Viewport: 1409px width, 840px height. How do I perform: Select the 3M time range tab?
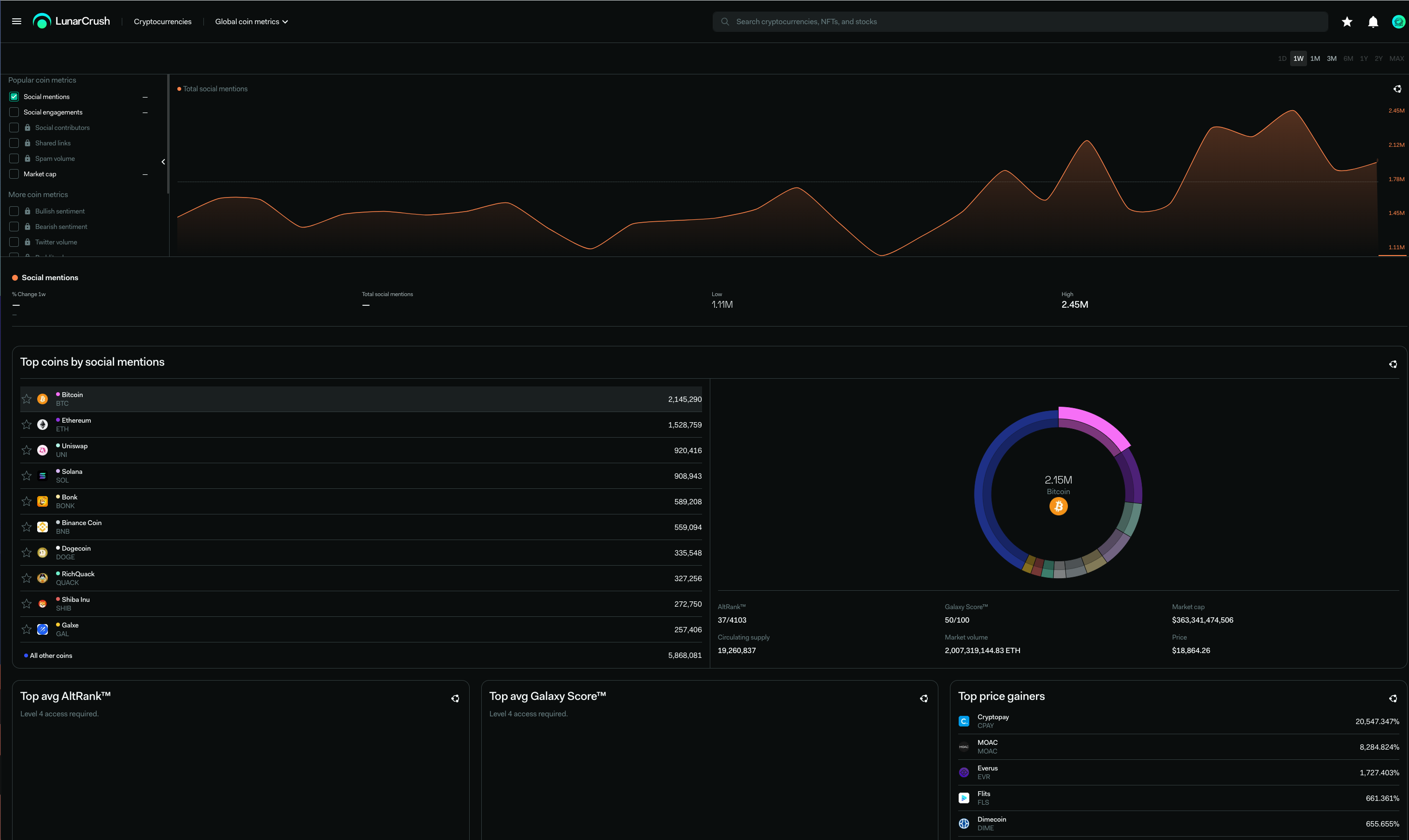pos(1331,58)
